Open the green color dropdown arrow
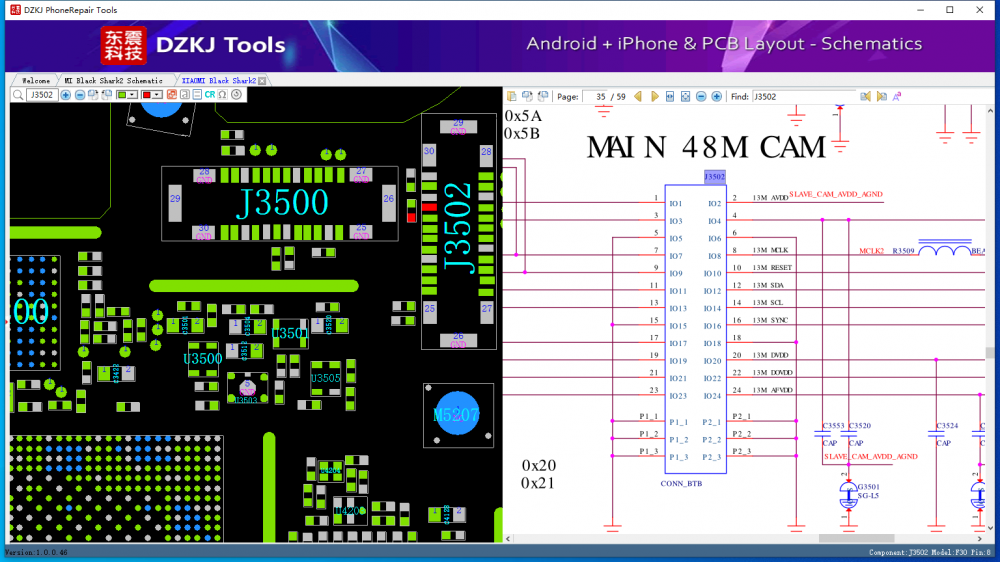The height and width of the screenshot is (562, 1000). click(x=133, y=95)
